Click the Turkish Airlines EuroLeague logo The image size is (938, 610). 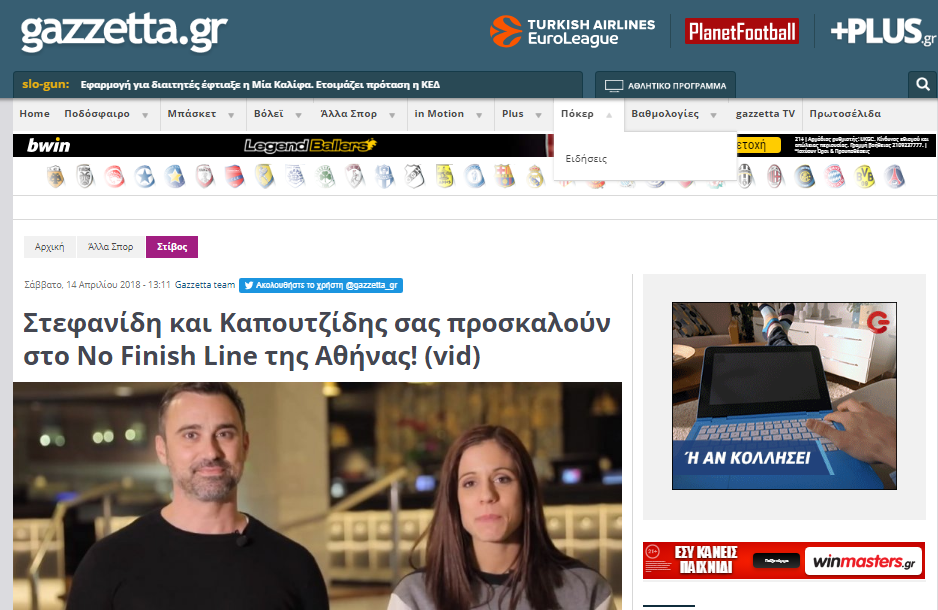(x=572, y=31)
